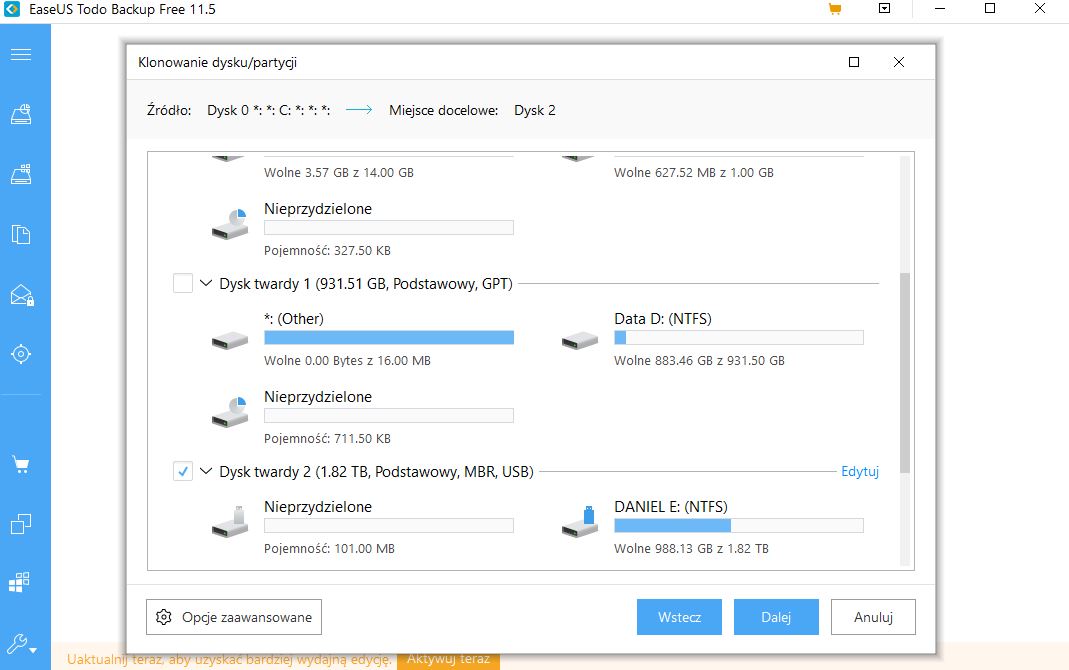Open the Clone icon in the sidebar
The image size is (1069, 670).
(x=21, y=523)
